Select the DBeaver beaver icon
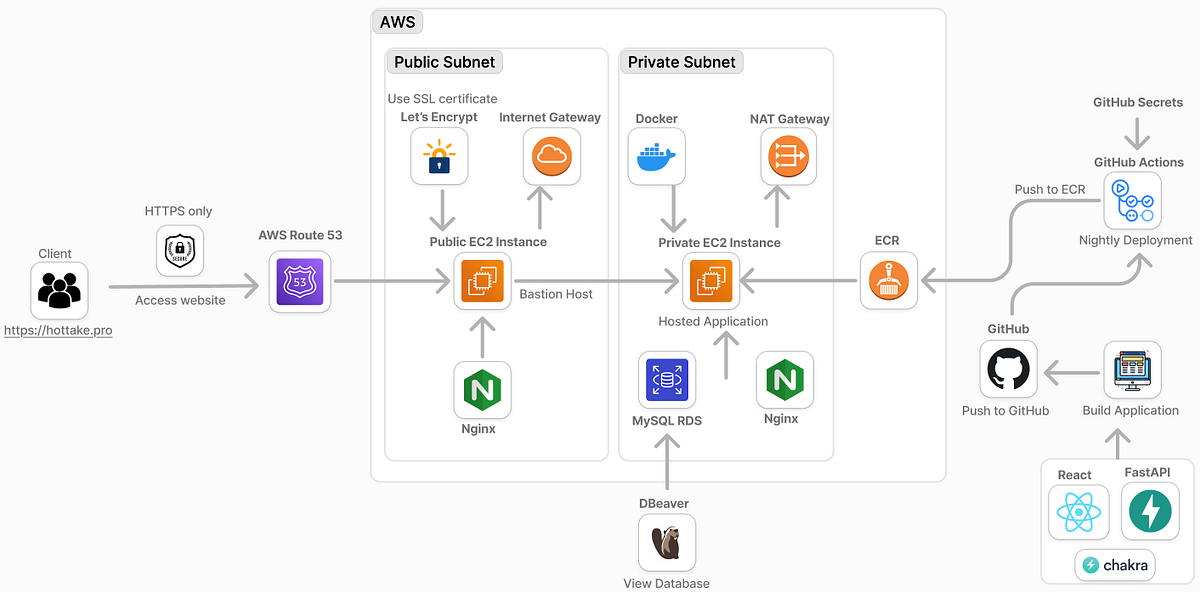The width and height of the screenshot is (1200, 592). pos(666,542)
